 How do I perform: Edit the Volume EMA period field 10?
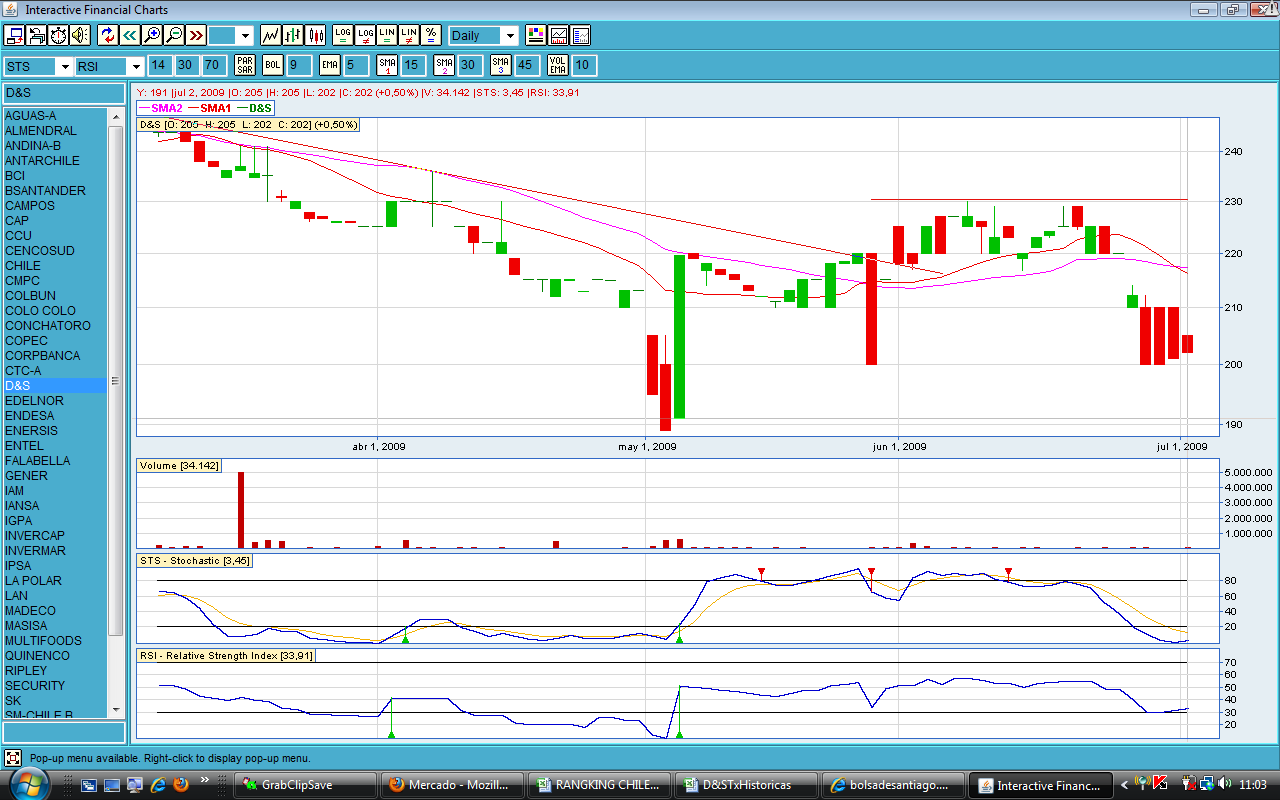pyautogui.click(x=584, y=66)
